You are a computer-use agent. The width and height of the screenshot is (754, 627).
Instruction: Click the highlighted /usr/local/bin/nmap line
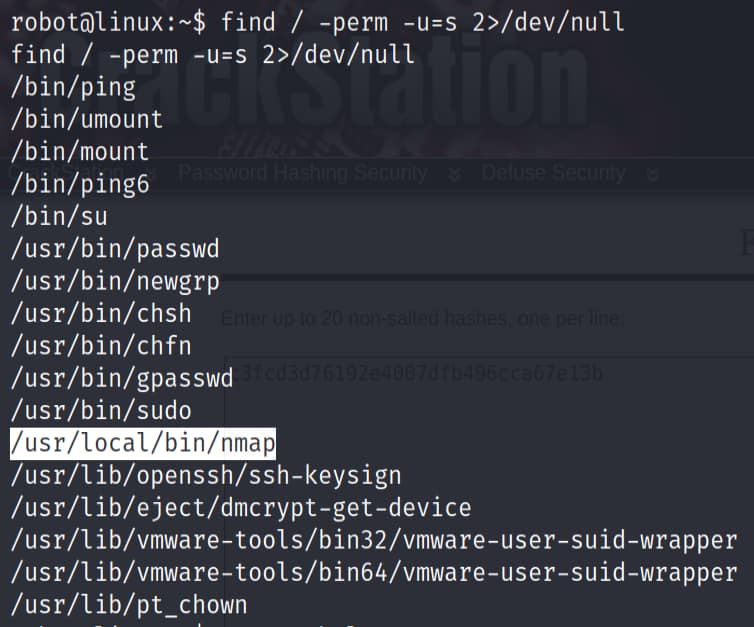pyautogui.click(x=143, y=442)
